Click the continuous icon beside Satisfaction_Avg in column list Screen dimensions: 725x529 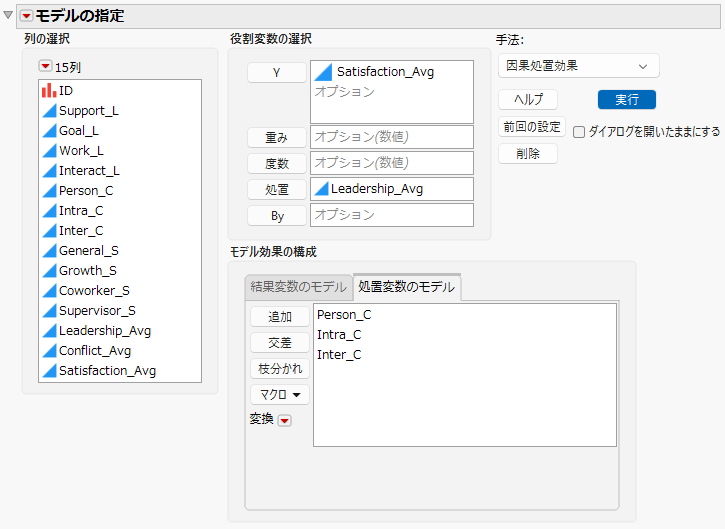click(x=49, y=371)
